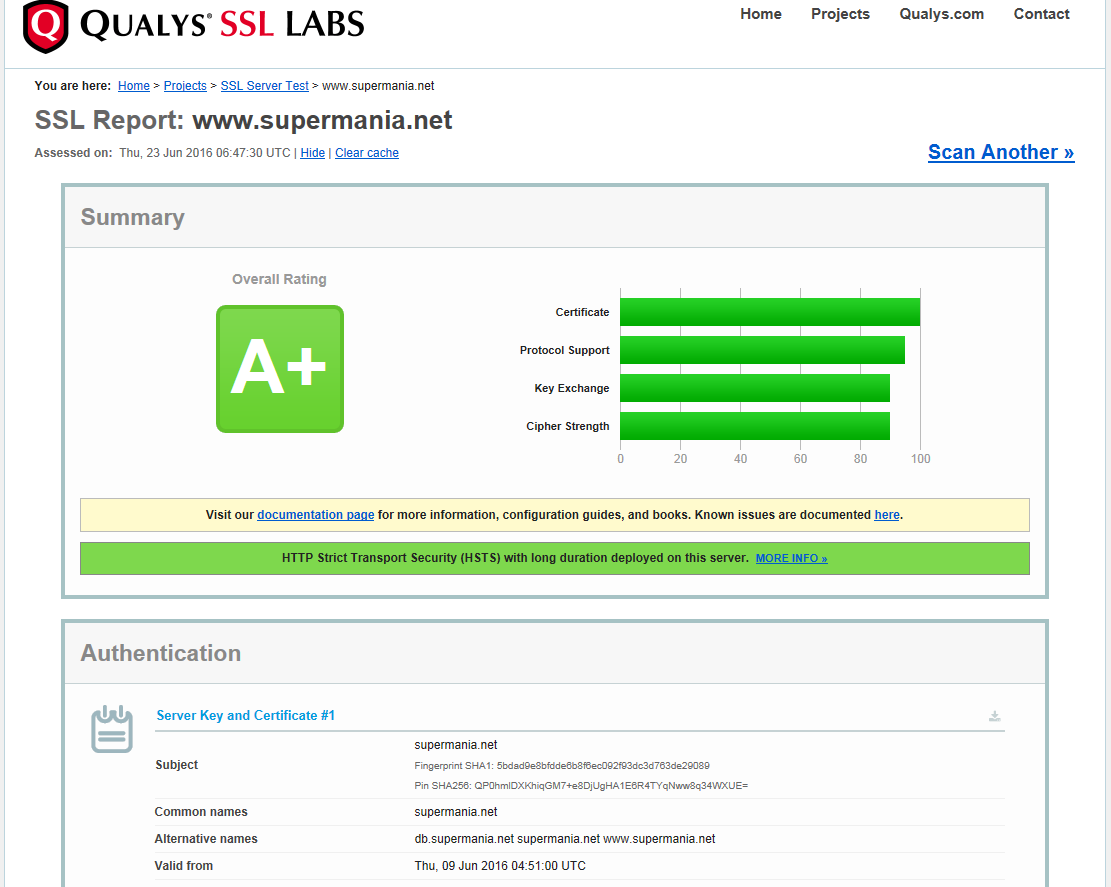This screenshot has height=887, width=1111.
Task: Click MORE INFO in HSTS banner
Action: tap(791, 558)
